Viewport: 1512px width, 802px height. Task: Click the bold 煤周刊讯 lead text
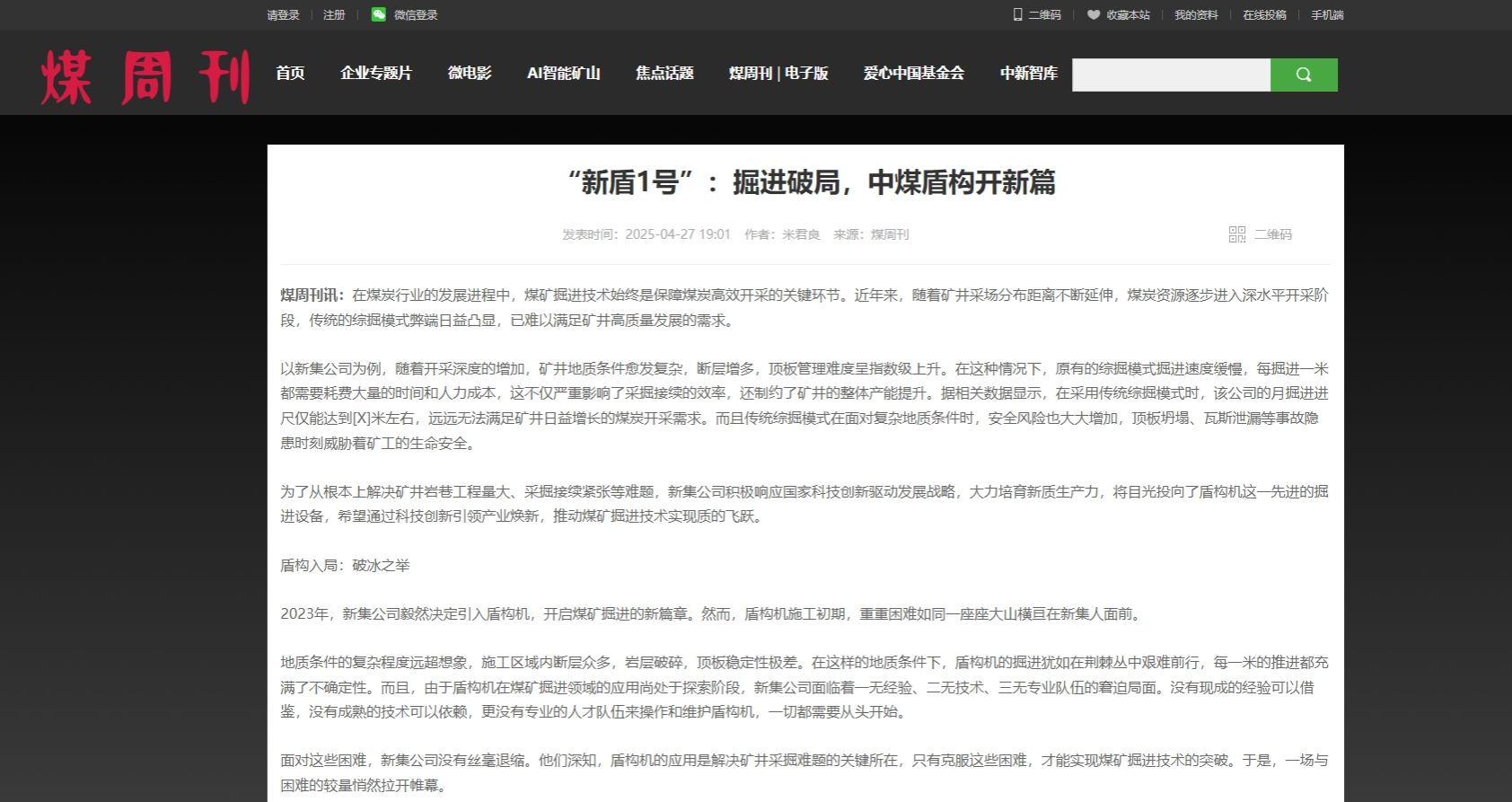pos(312,295)
